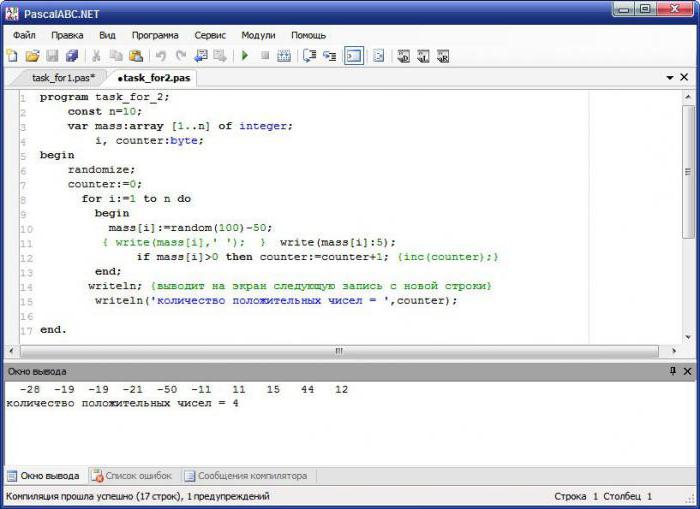This screenshot has width=700, height=509.
Task: Click the 'Столбец 1' status bar entry
Action: 628,496
